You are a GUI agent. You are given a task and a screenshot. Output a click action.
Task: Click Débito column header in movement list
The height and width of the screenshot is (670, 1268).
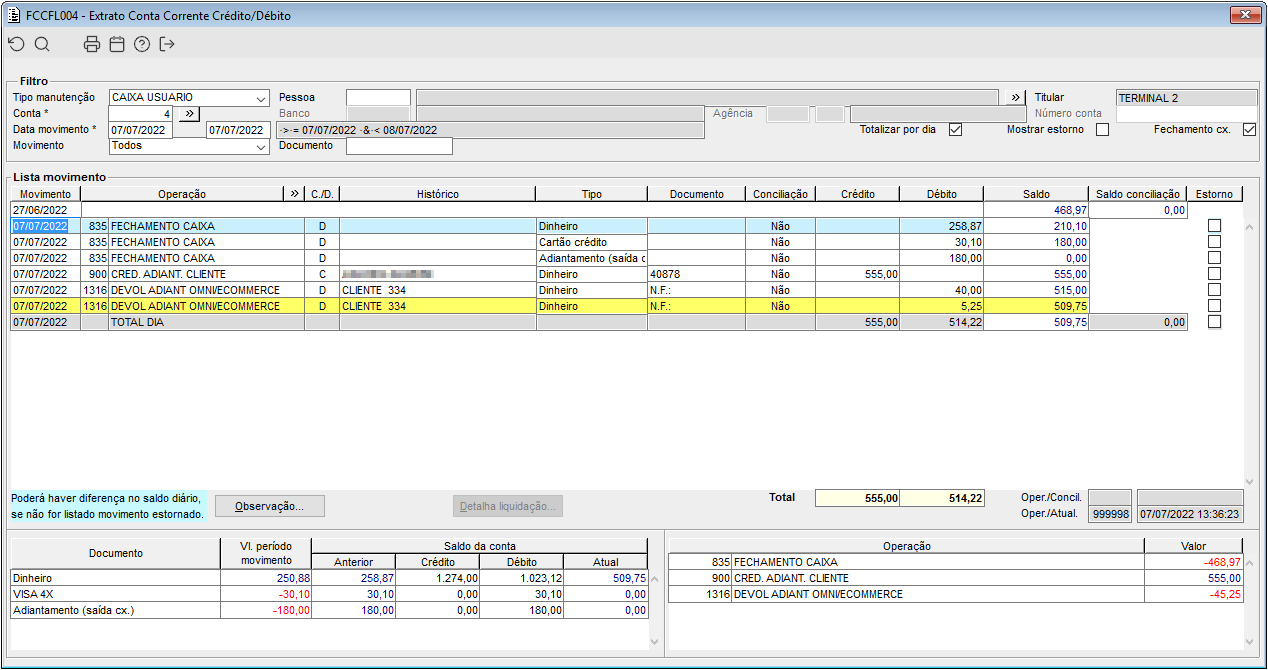(941, 194)
